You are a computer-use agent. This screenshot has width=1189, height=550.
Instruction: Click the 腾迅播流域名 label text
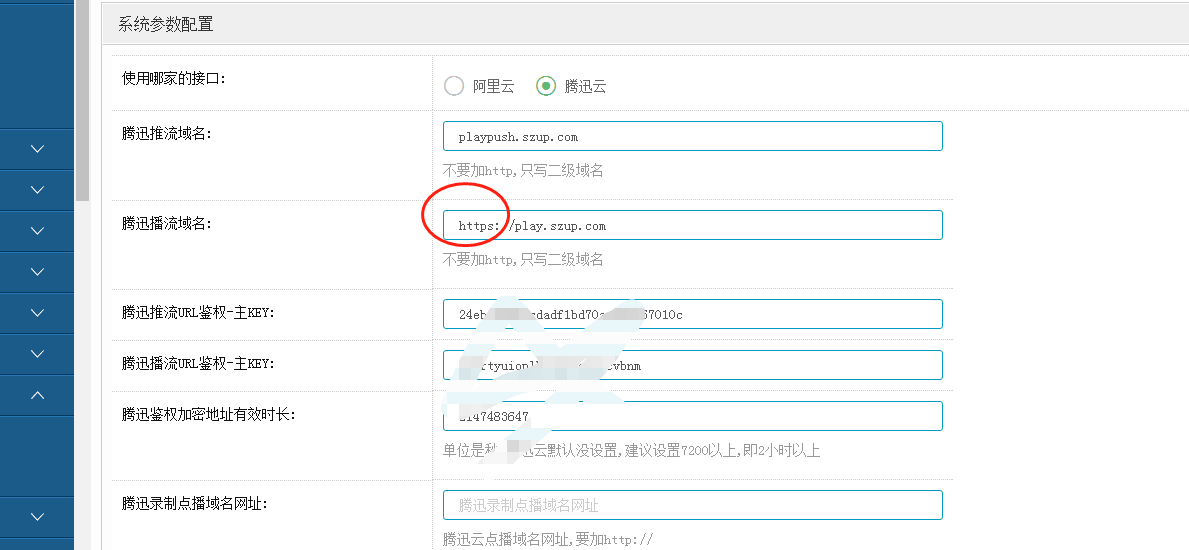point(167,224)
